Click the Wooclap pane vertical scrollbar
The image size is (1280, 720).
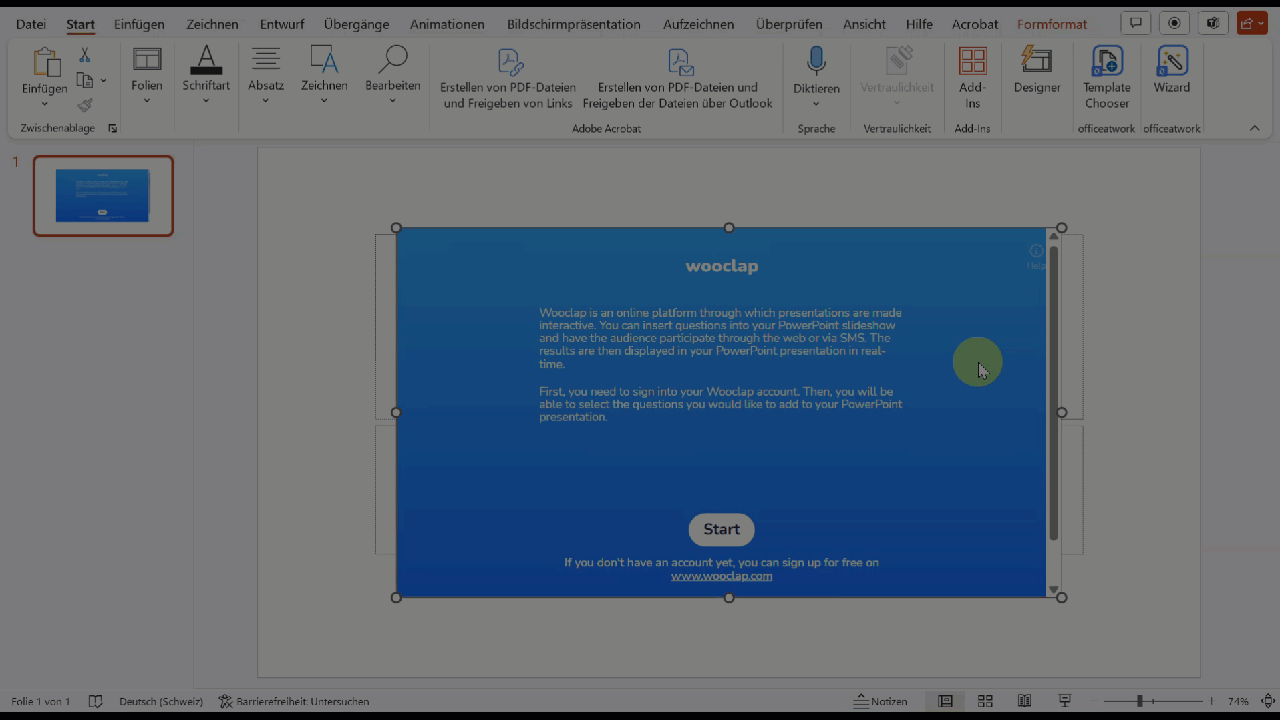(1053, 392)
